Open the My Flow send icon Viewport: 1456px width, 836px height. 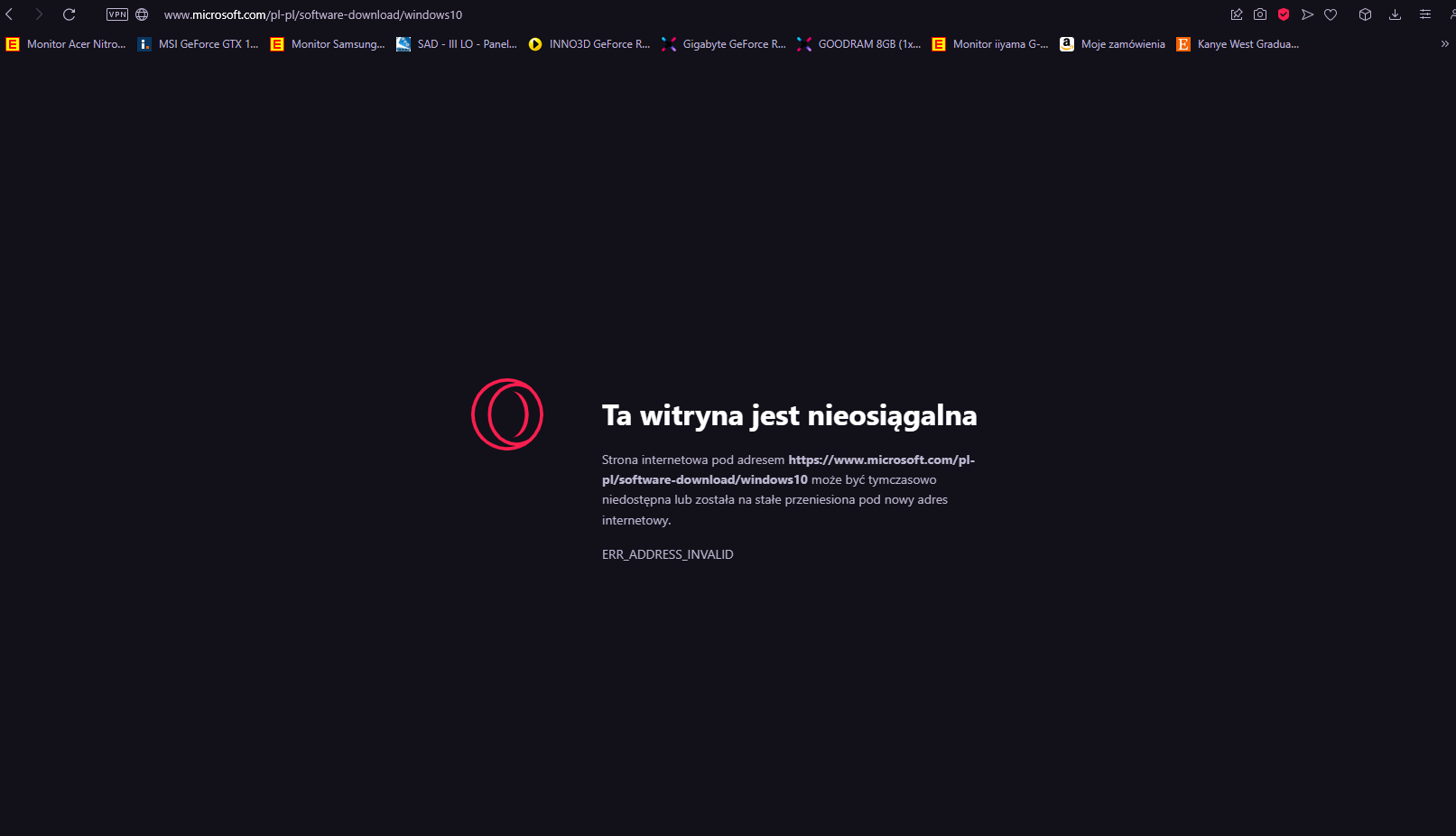1307,14
